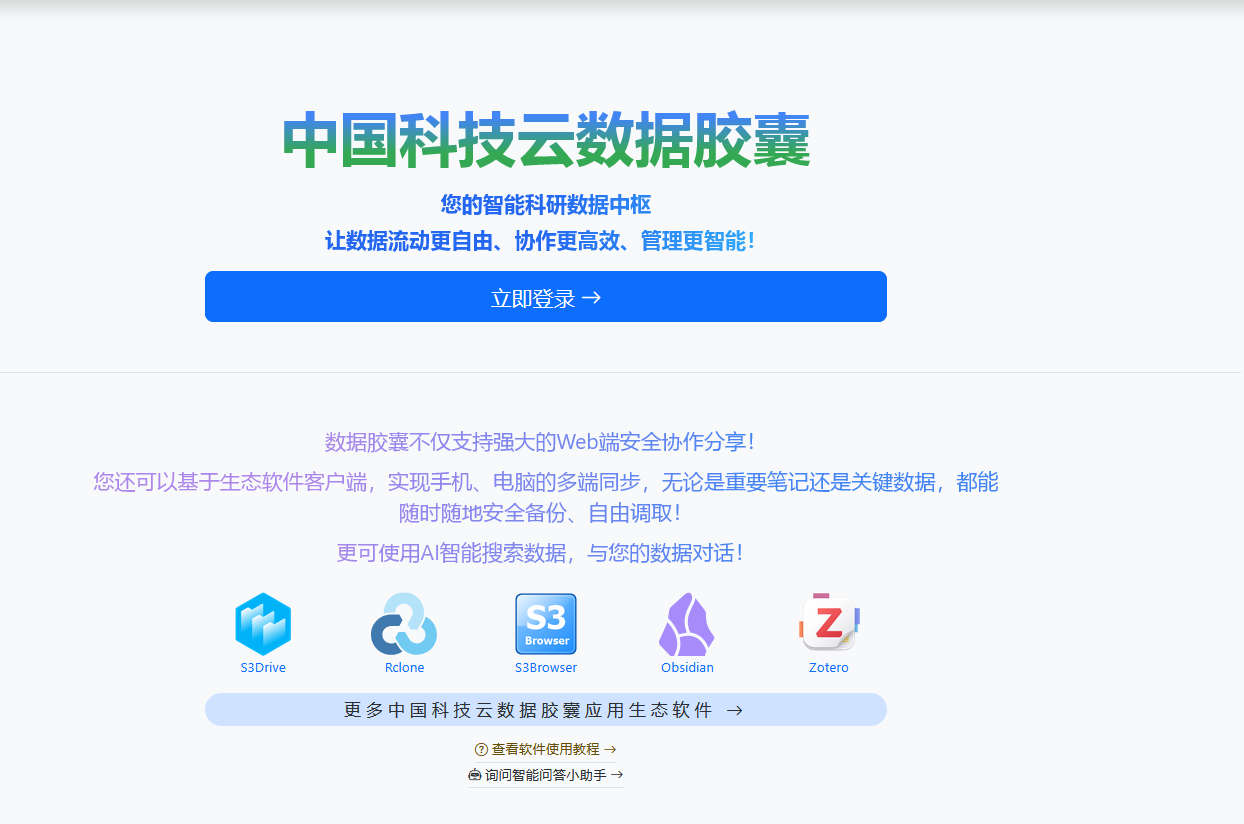Open the Rclone app icon
This screenshot has width=1244, height=824.
pos(404,624)
